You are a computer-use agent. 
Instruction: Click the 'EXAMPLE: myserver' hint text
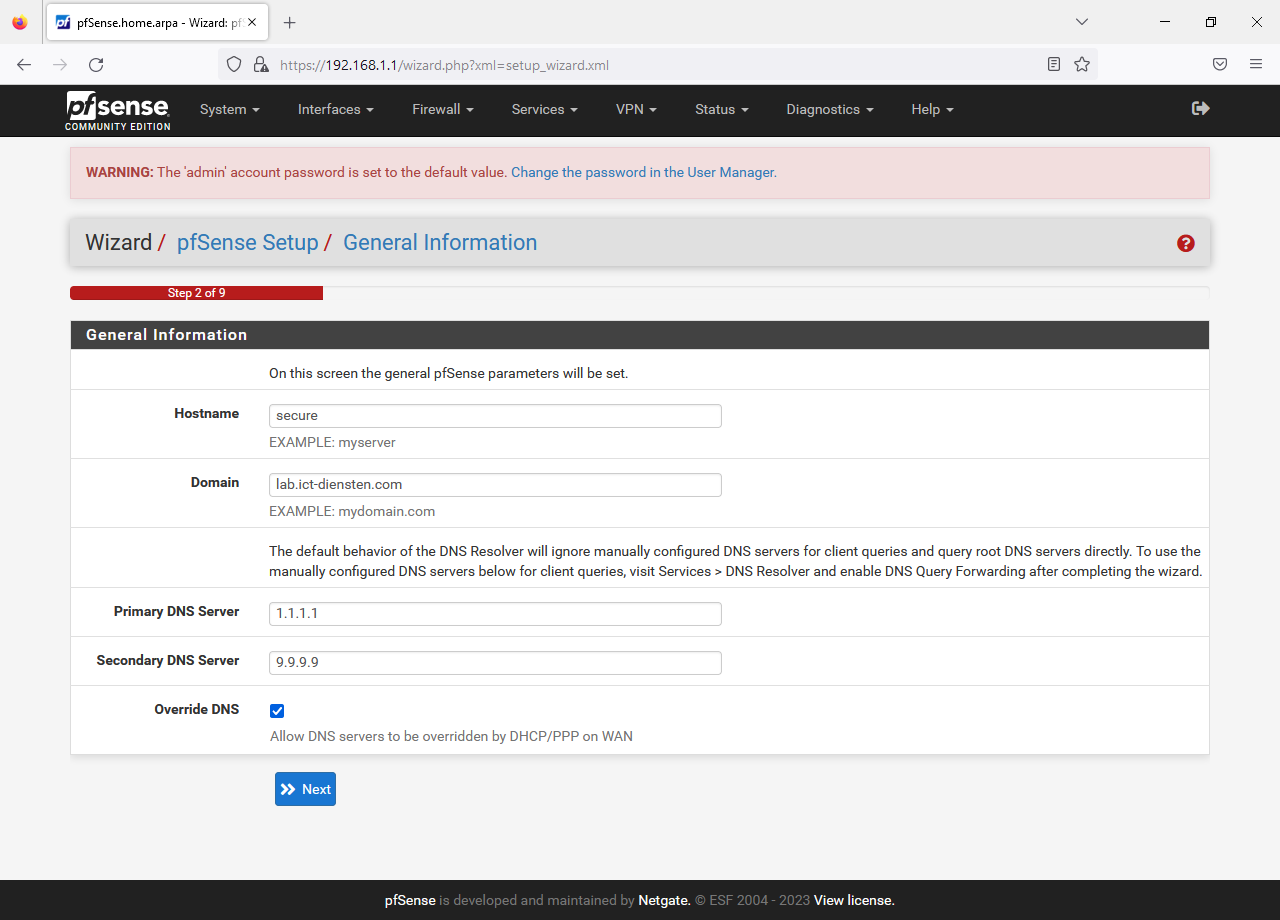(332, 442)
